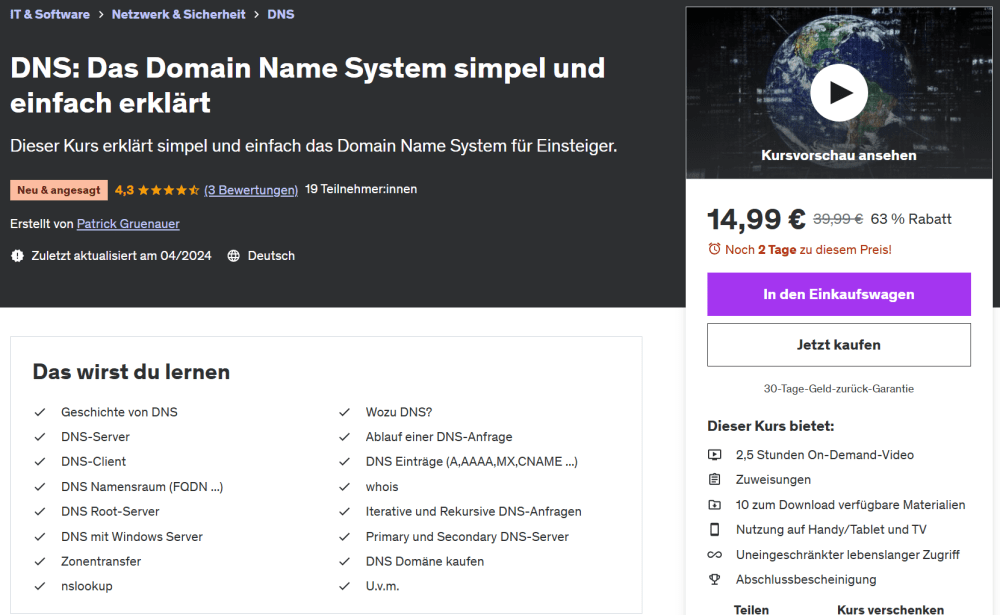
Task: Click the download icon by verfügbare Materialien
Action: click(714, 505)
